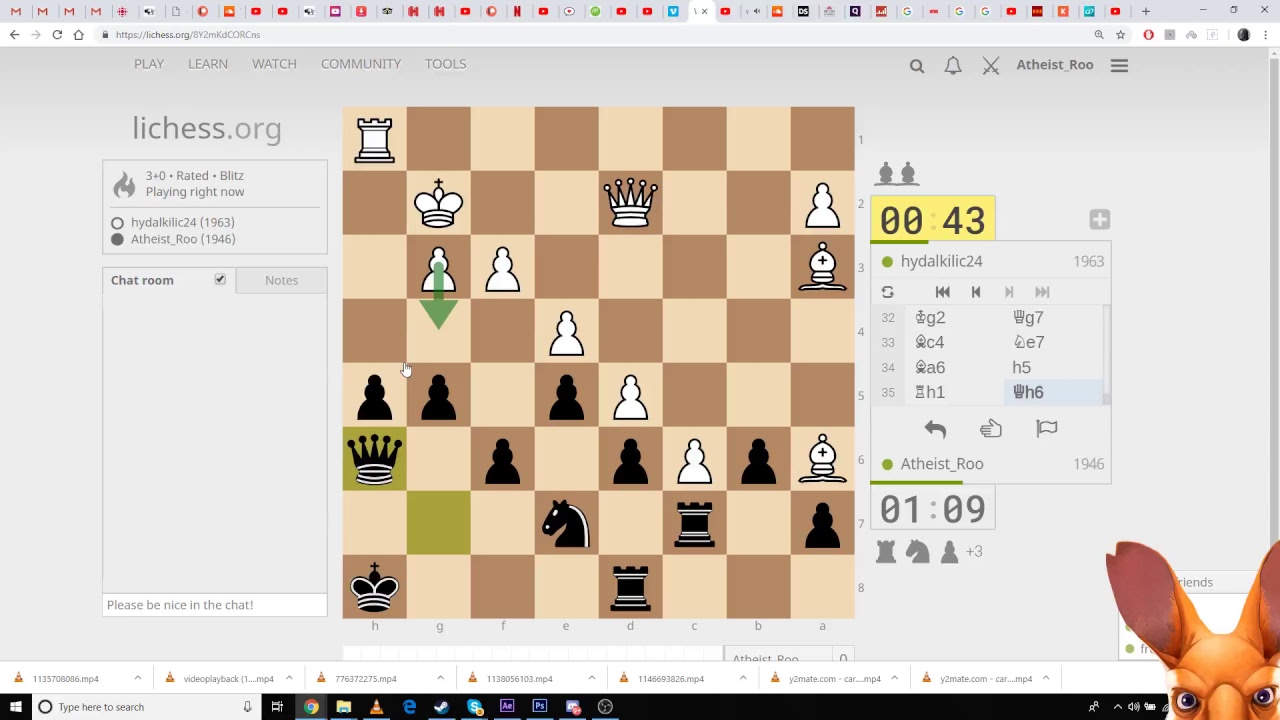This screenshot has width=1280, height=720.
Task: Switch to the Notes tab
Action: click(282, 280)
